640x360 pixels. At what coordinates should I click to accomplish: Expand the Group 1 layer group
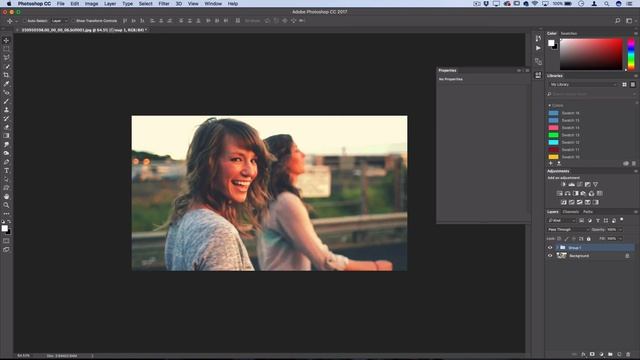click(x=557, y=248)
